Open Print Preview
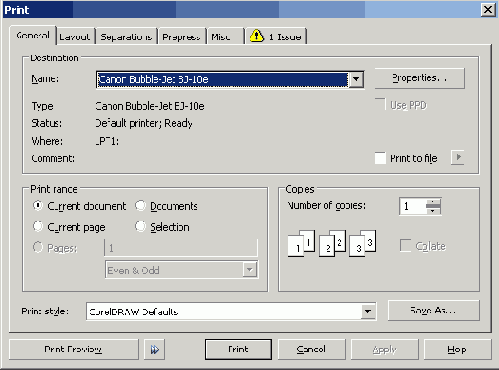The height and width of the screenshot is (370, 499). [x=73, y=349]
